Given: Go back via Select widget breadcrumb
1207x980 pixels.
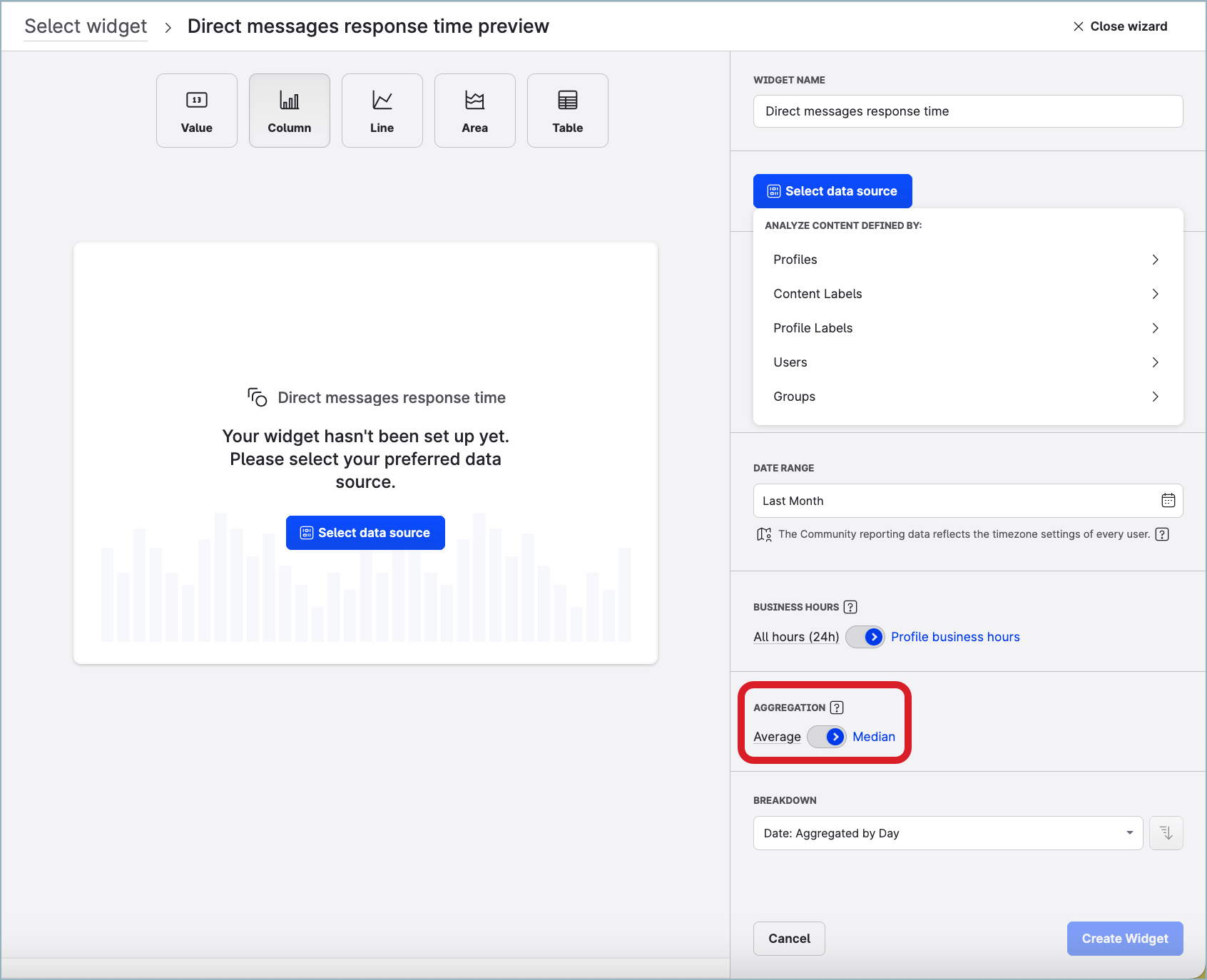Looking at the screenshot, I should coord(86,26).
